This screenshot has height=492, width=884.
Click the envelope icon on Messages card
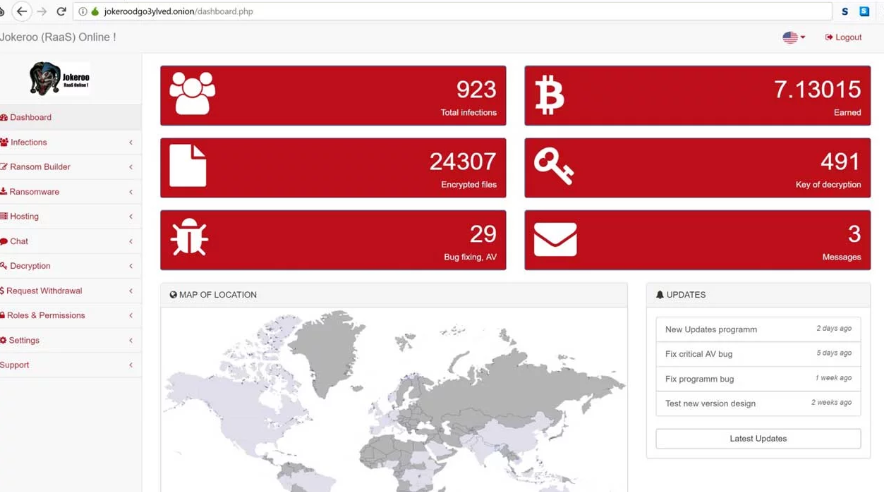555,239
